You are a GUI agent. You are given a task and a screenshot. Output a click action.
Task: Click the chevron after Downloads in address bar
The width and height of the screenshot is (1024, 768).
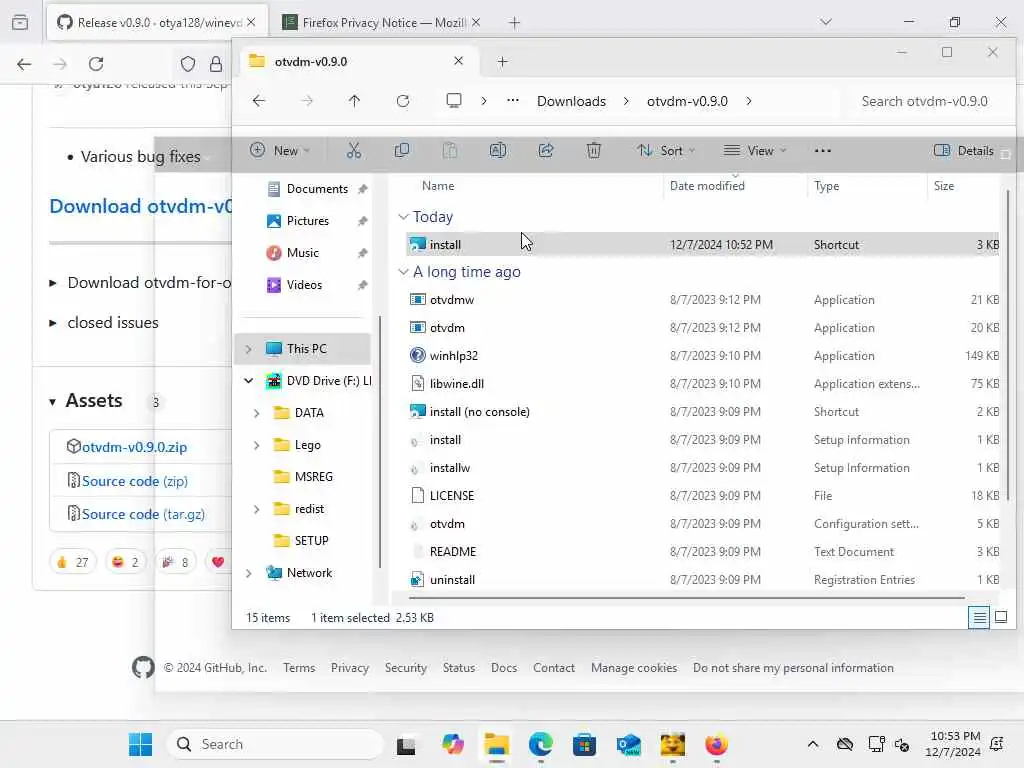click(x=626, y=101)
